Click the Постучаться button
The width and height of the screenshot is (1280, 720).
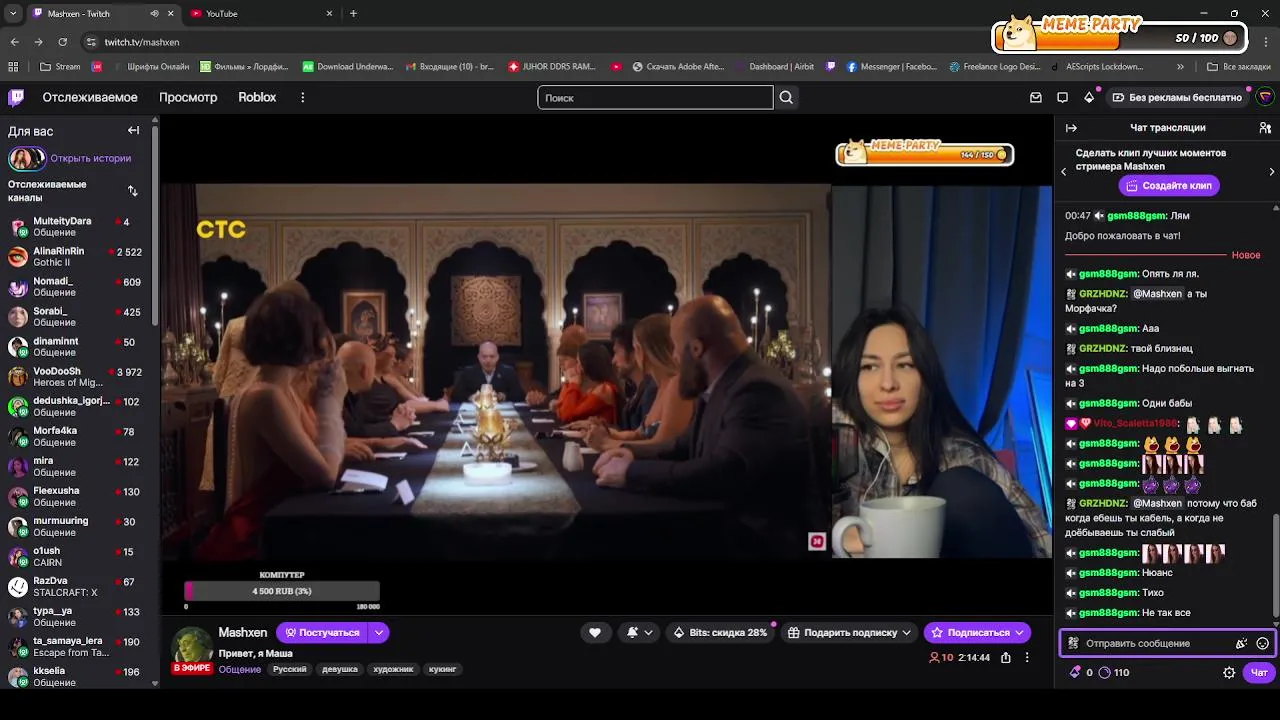pyautogui.click(x=321, y=632)
